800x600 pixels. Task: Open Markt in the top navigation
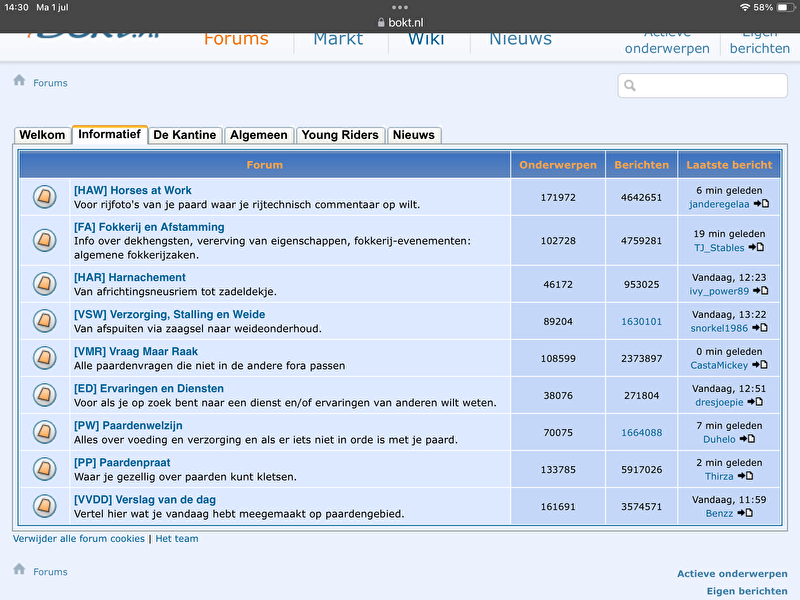point(338,39)
